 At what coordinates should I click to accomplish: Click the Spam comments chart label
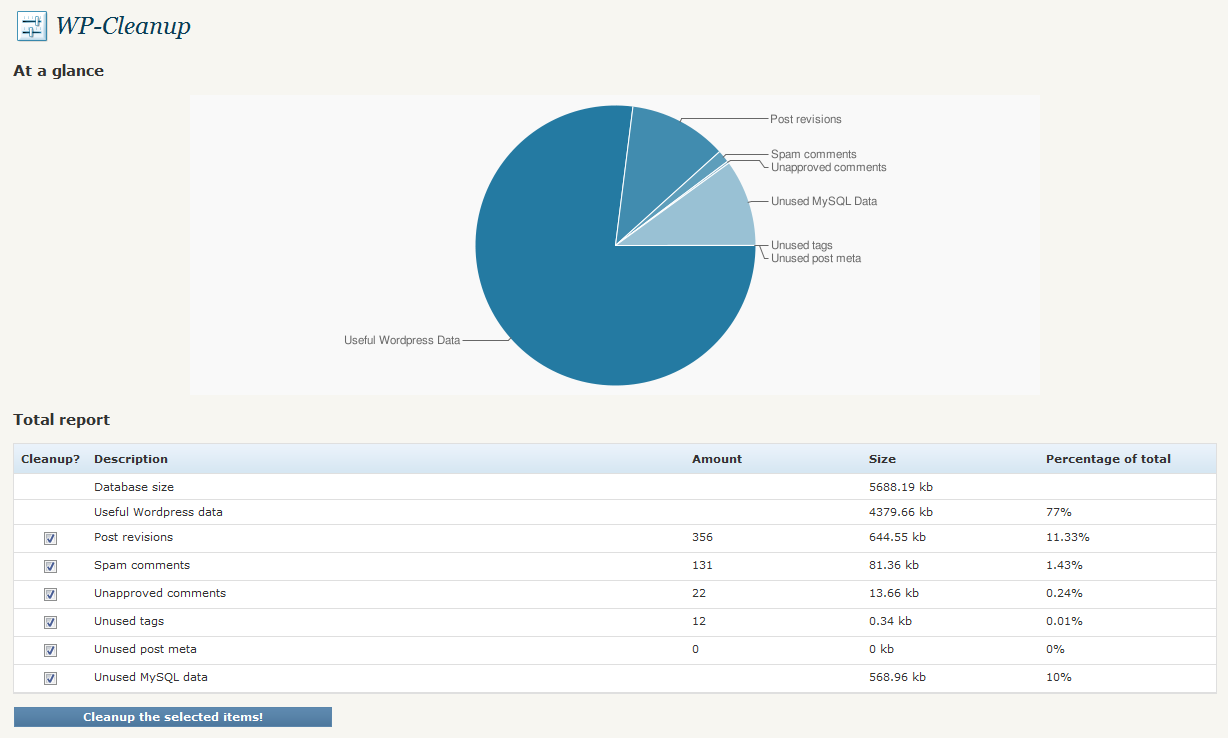point(814,154)
